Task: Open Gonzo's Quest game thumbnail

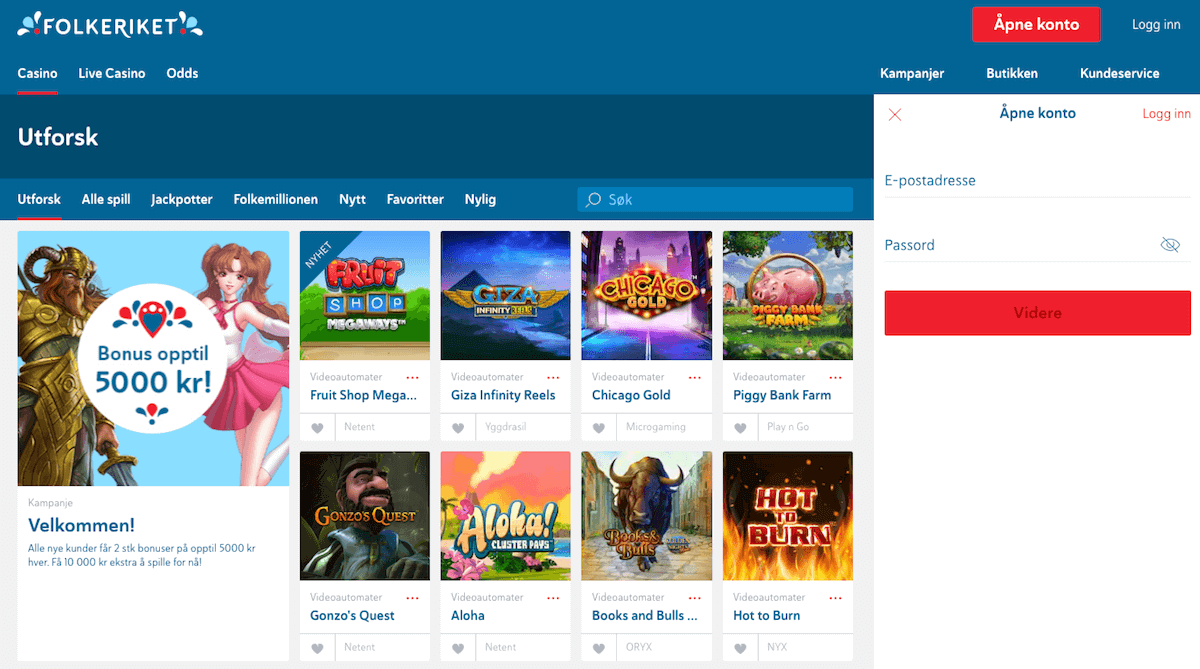Action: [365, 516]
